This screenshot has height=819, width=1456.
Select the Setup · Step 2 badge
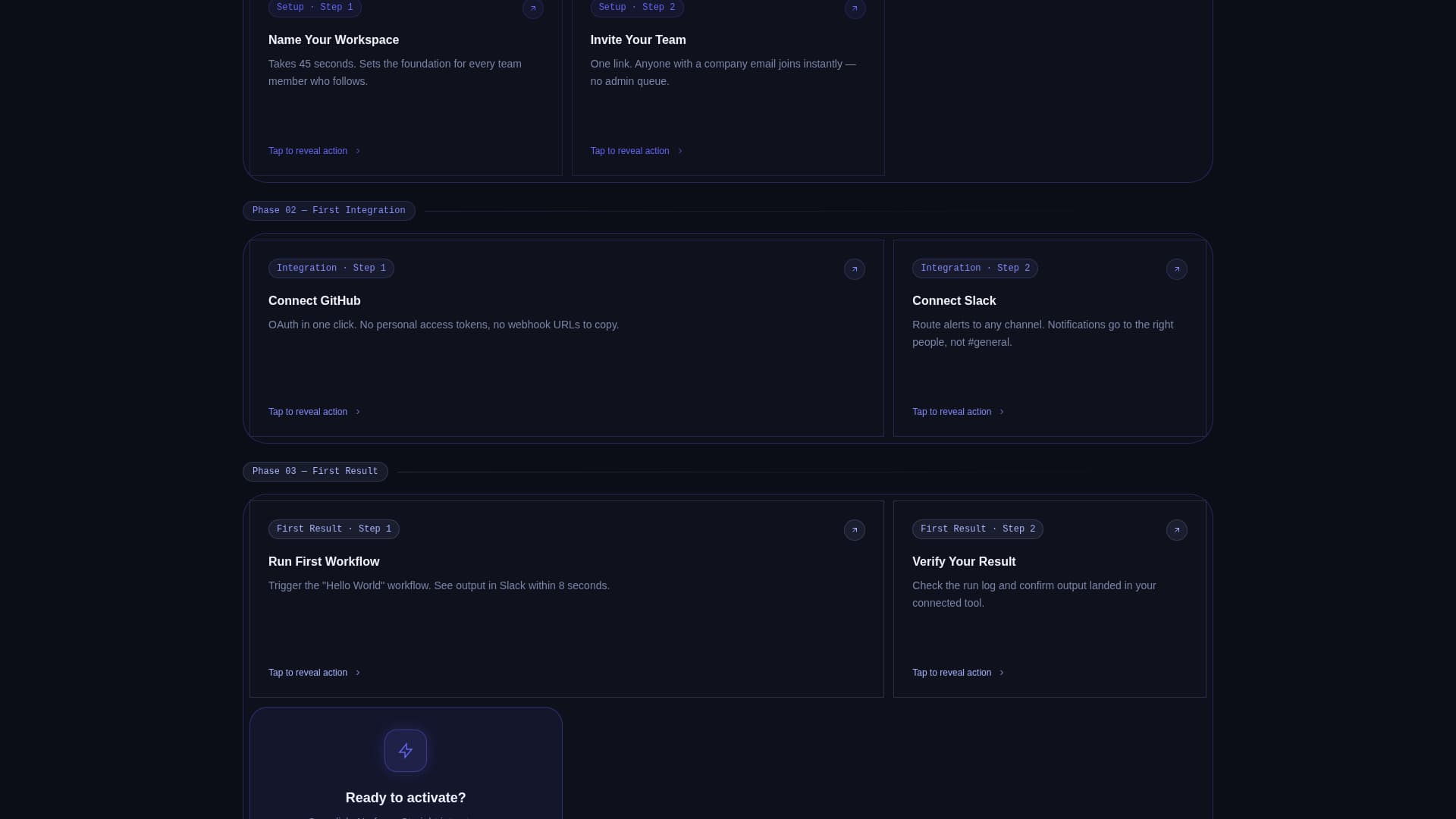[x=637, y=8]
